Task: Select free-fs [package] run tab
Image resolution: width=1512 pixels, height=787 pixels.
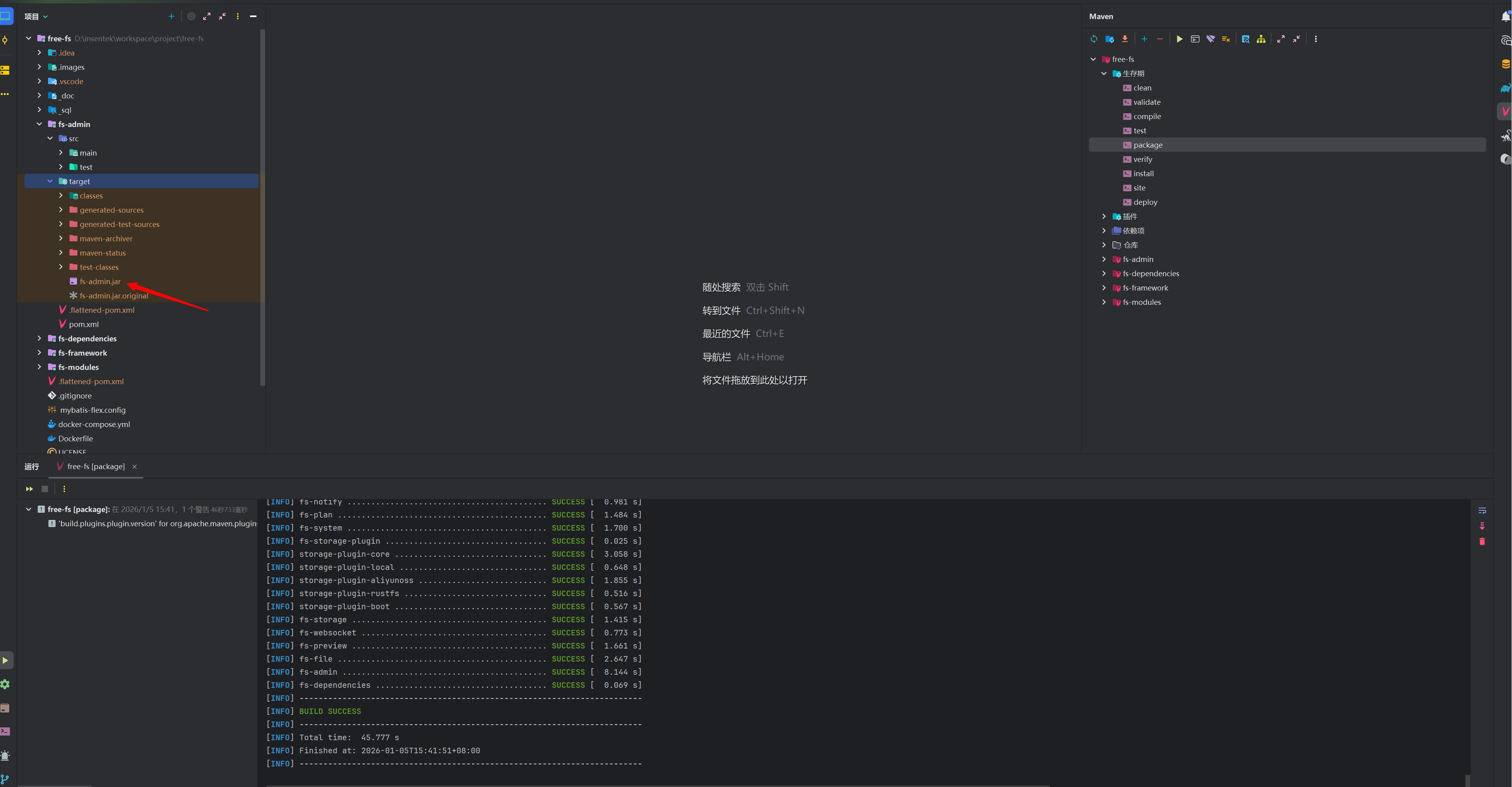Action: click(96, 467)
